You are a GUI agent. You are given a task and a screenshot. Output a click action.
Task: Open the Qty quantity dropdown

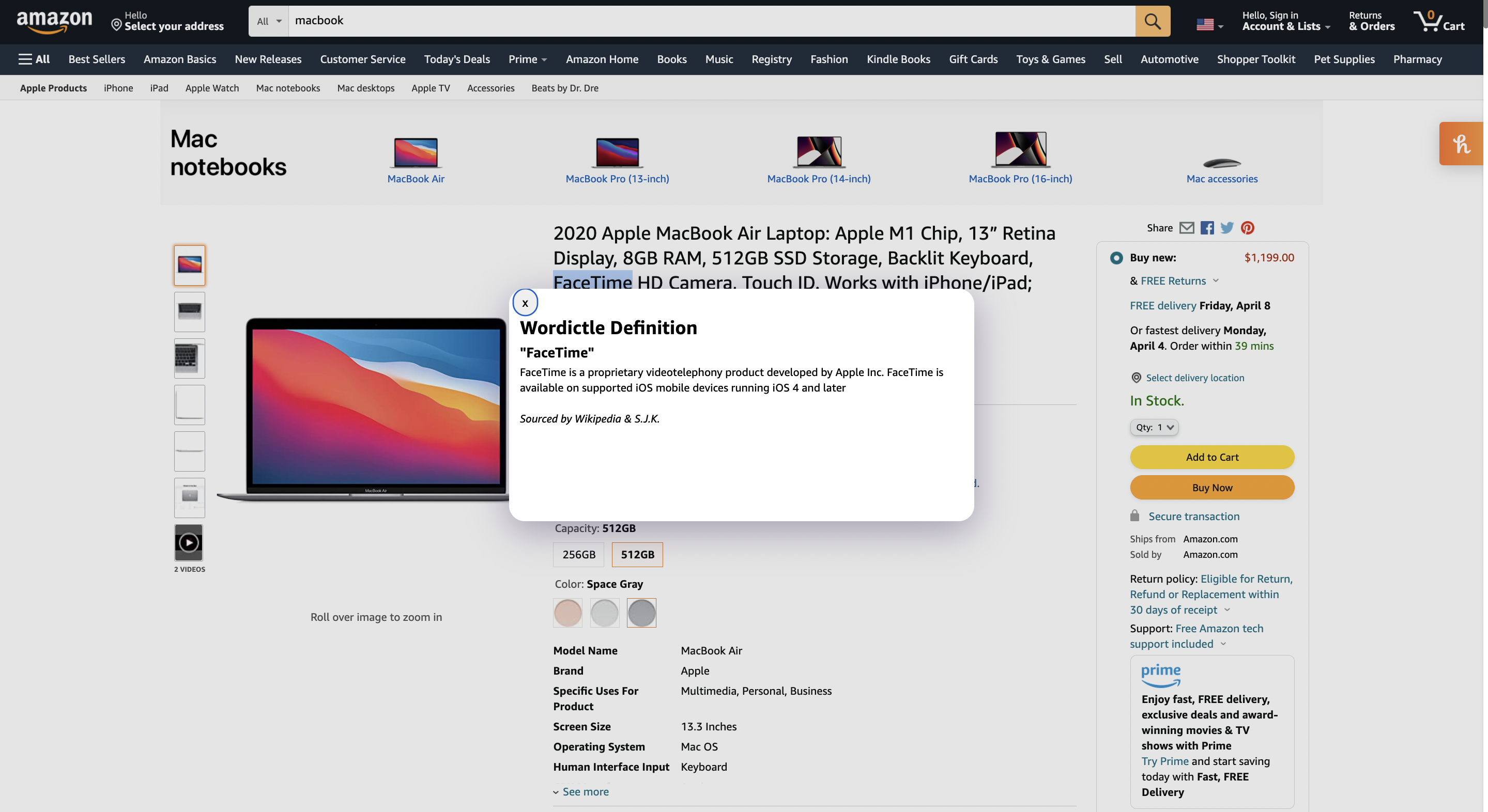click(1154, 428)
